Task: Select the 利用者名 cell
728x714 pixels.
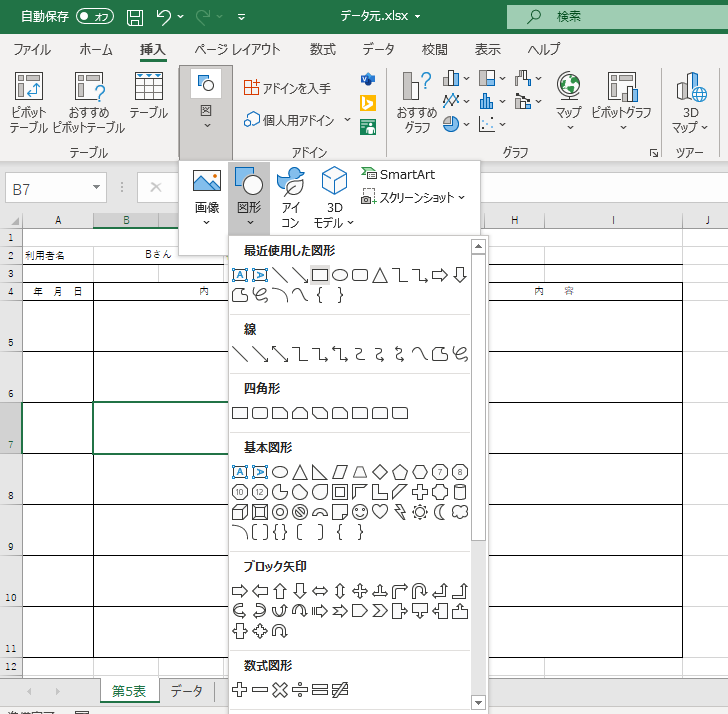Action: coord(58,255)
